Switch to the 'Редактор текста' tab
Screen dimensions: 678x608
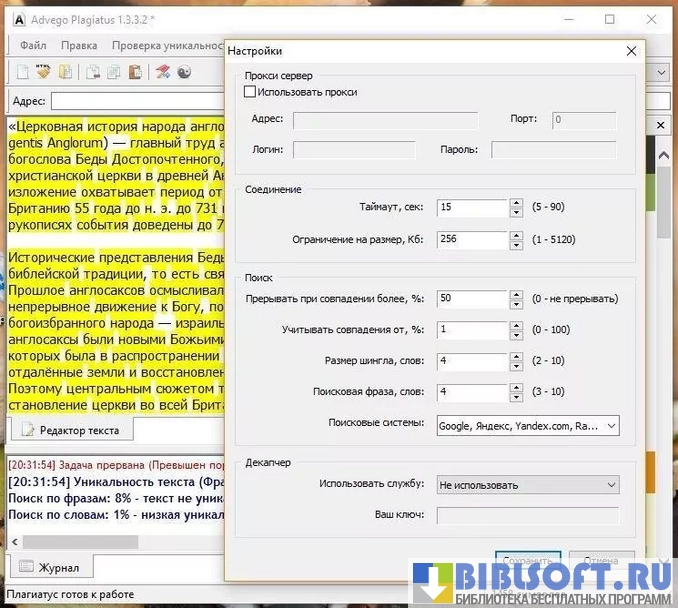70,430
